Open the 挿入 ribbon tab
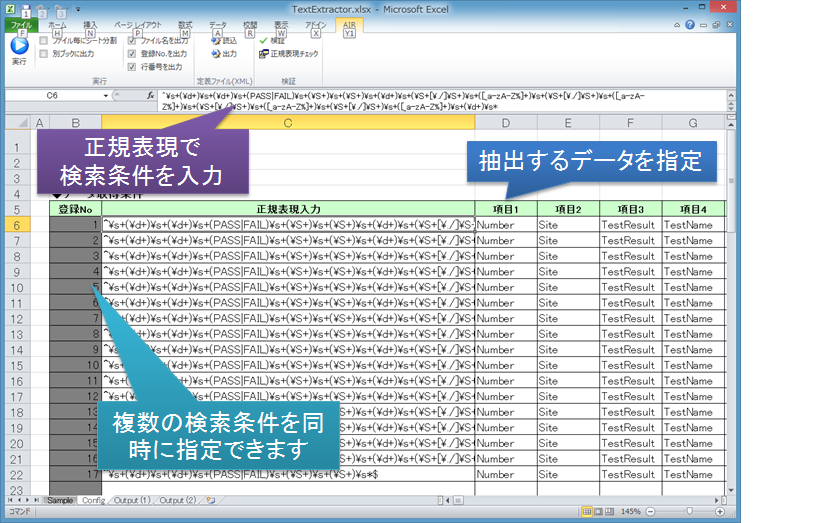This screenshot has height=523, width=819. [x=90, y=25]
